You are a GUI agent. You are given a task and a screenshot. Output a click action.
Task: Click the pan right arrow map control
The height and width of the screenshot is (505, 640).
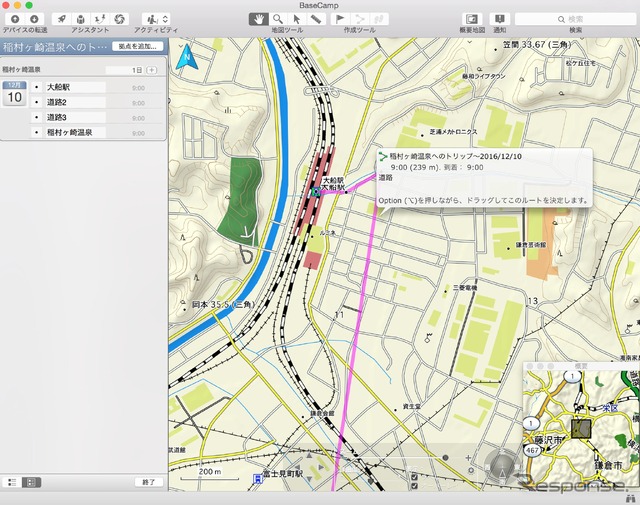click(x=321, y=467)
